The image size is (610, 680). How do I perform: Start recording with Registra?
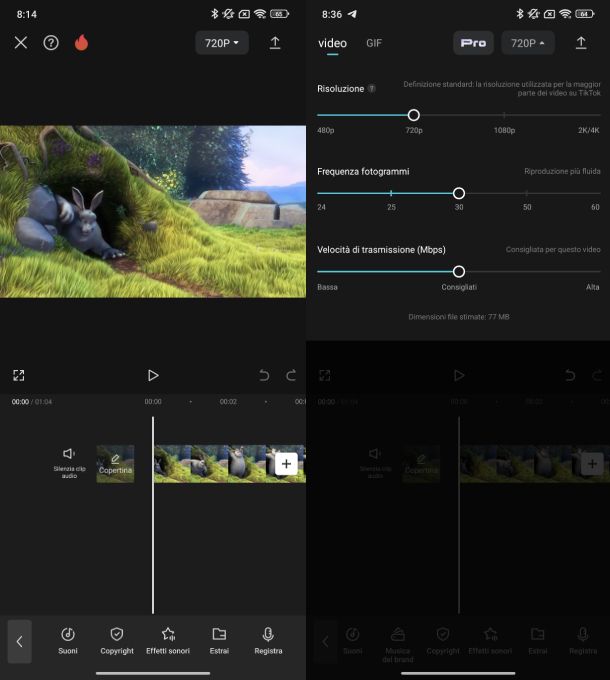(268, 641)
